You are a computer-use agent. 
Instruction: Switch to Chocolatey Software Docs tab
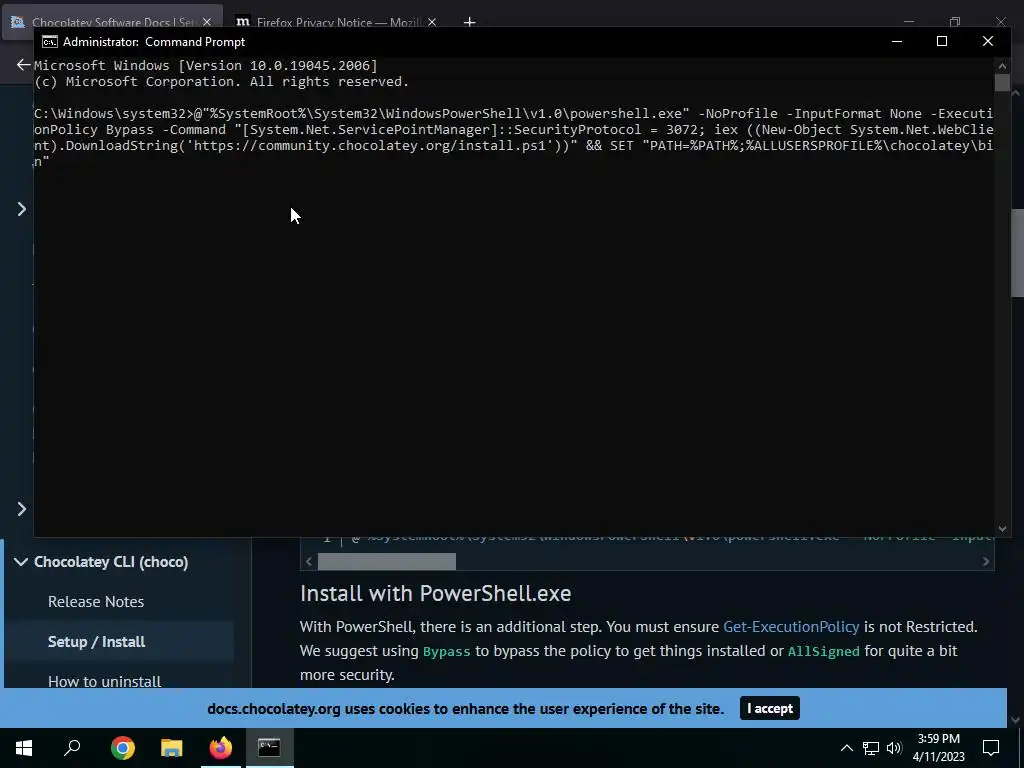tap(112, 22)
